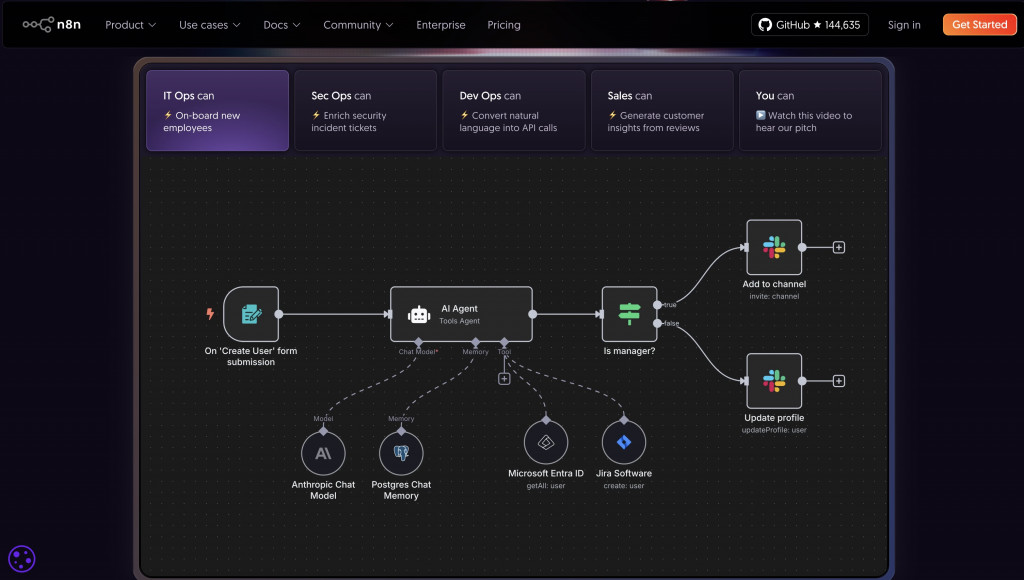The width and height of the screenshot is (1024, 580).
Task: Open the Docs dropdown
Action: pos(281,25)
